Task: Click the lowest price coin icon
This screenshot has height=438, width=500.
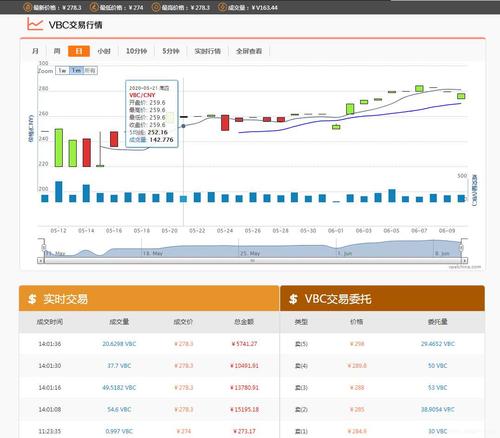Action: point(95,7)
